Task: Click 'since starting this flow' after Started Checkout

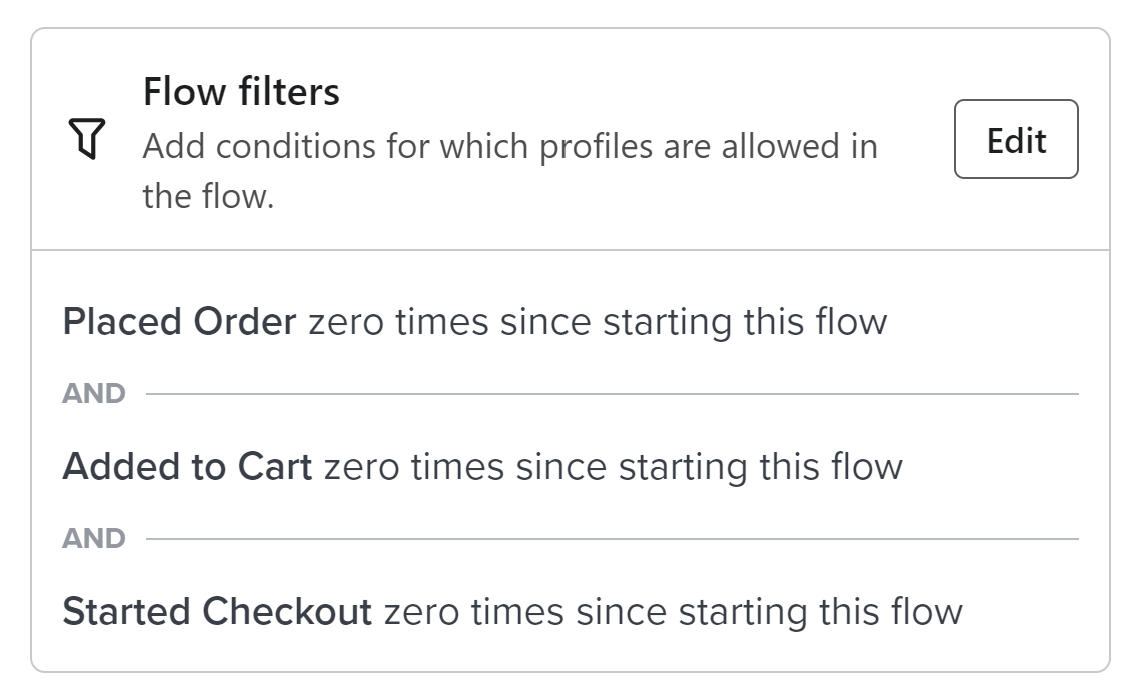Action: pos(769,612)
